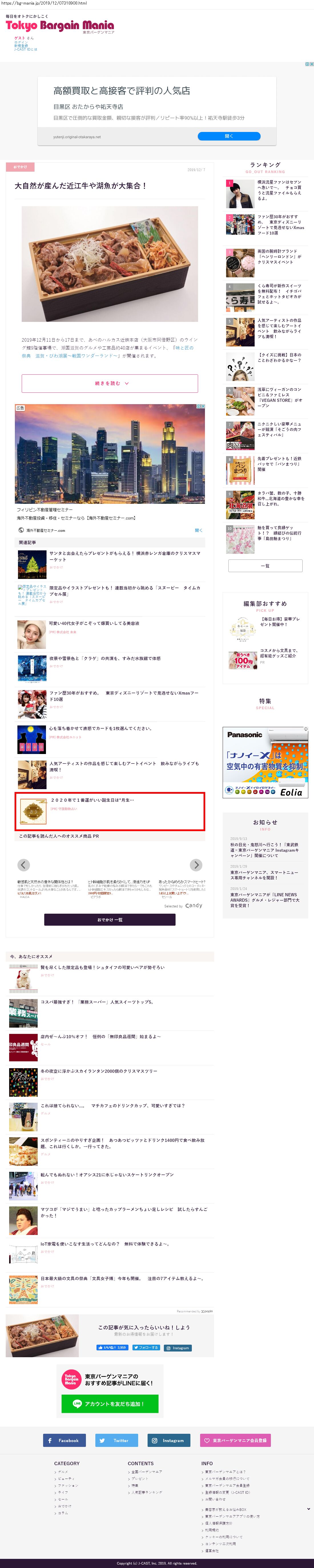The height and width of the screenshot is (1568, 314).
Task: Select グルメ under CATEGORY in footer
Action: tap(62, 1472)
